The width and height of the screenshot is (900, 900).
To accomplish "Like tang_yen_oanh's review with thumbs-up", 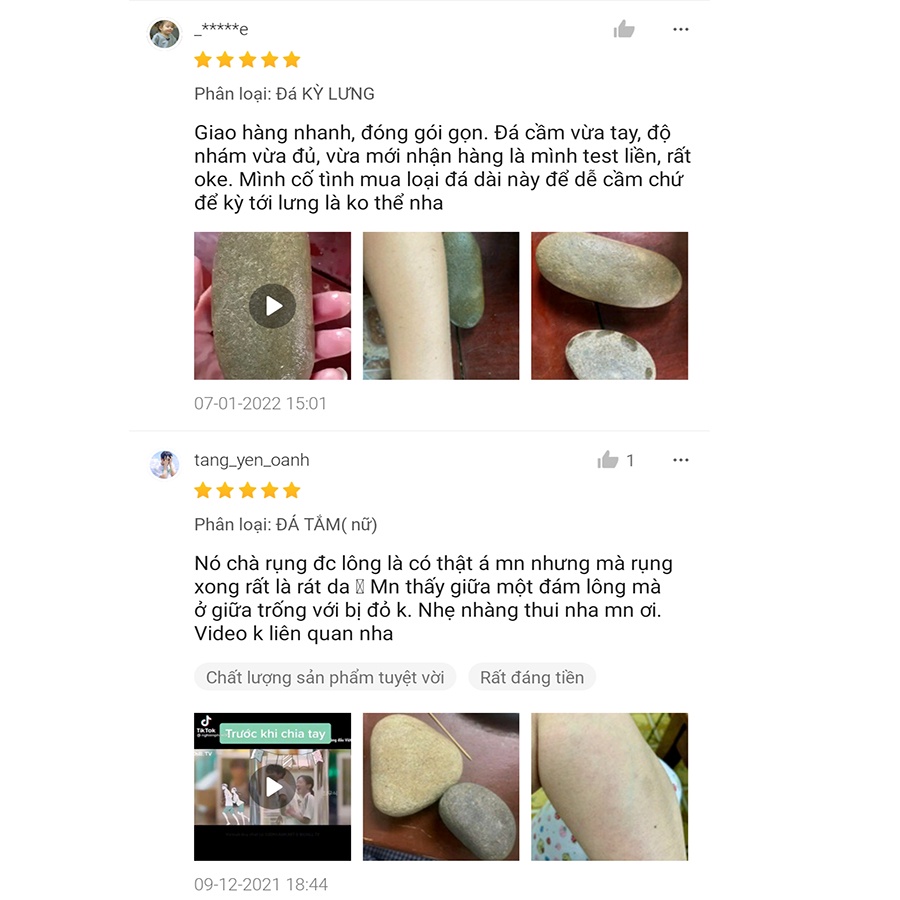I will (607, 460).
